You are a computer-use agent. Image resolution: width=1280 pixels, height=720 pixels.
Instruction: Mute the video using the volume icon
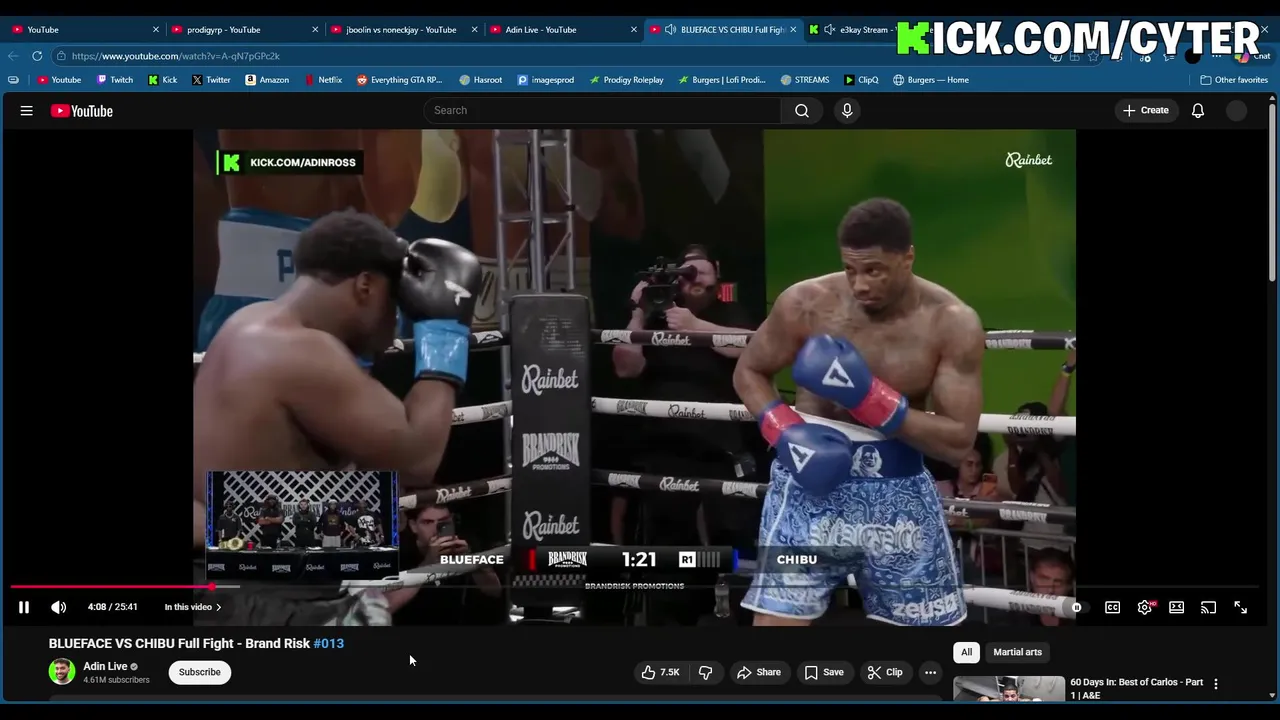pyautogui.click(x=59, y=607)
